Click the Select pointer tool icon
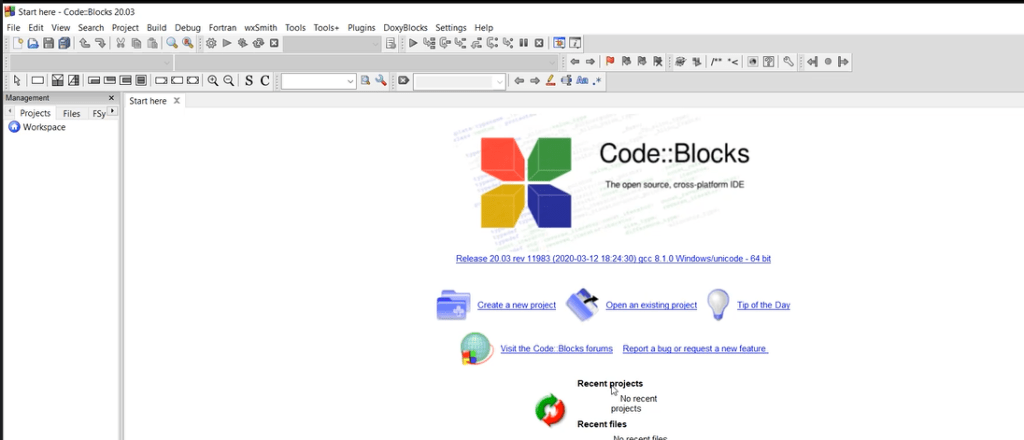The width and height of the screenshot is (1024, 440). [x=17, y=80]
